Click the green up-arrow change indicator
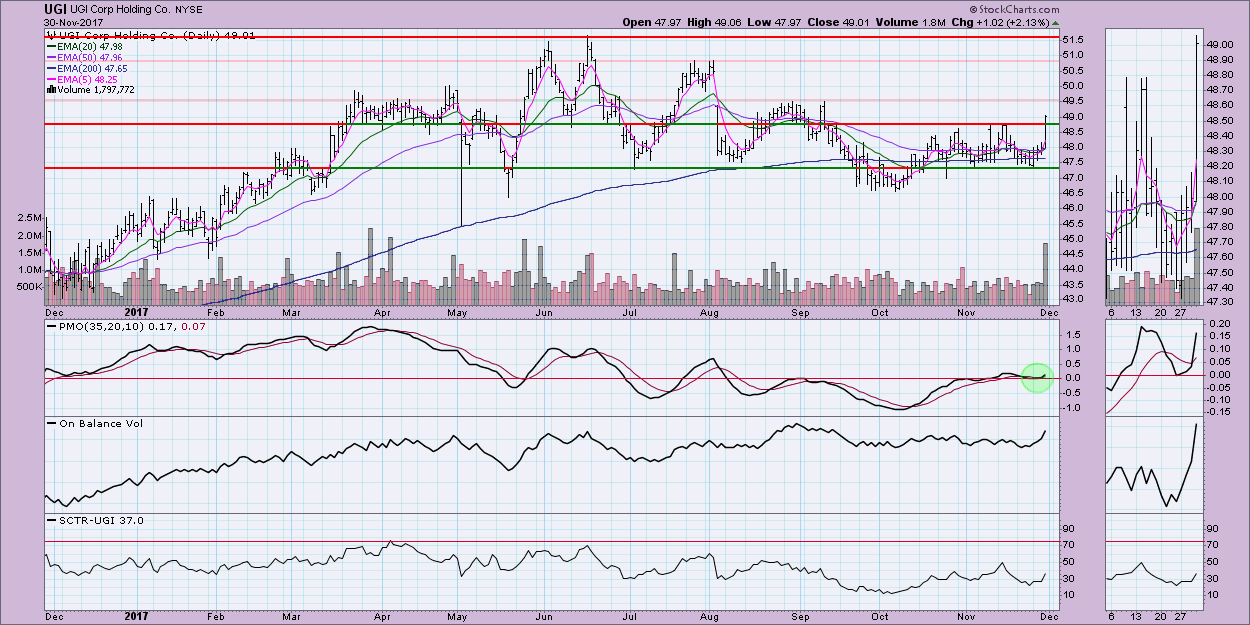1250x625 pixels. tap(1057, 22)
